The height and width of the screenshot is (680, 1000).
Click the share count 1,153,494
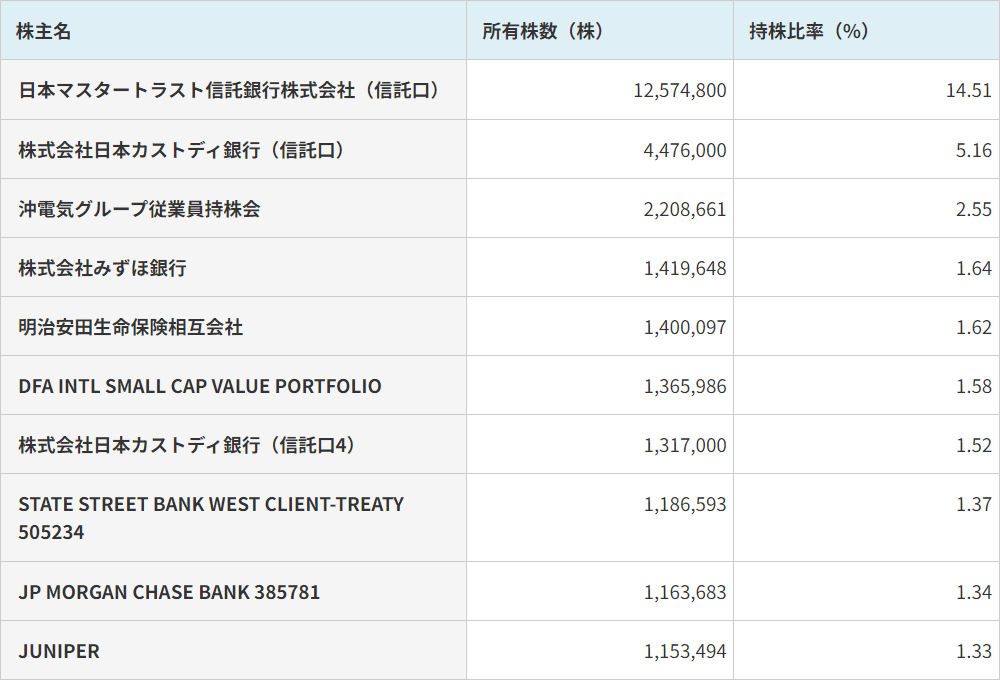pyautogui.click(x=684, y=651)
